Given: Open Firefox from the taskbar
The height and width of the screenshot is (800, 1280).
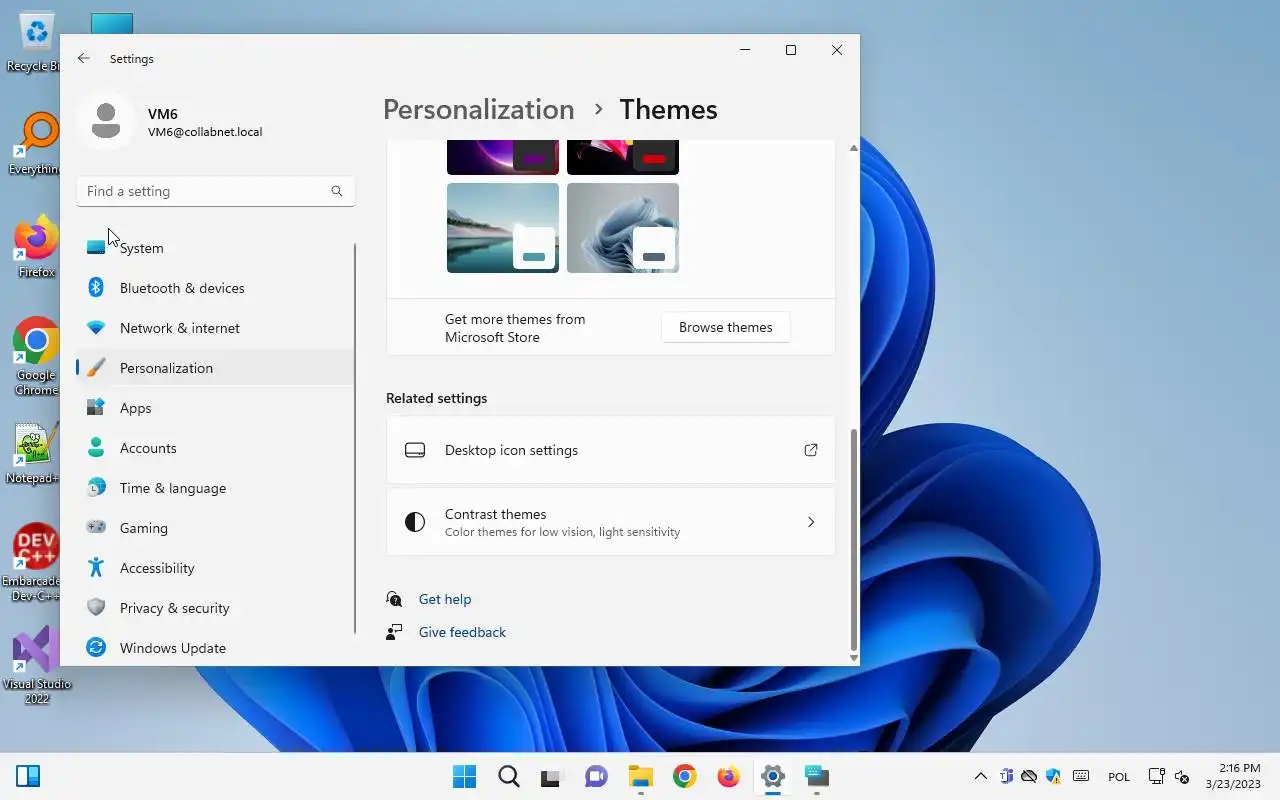Looking at the screenshot, I should 729,776.
